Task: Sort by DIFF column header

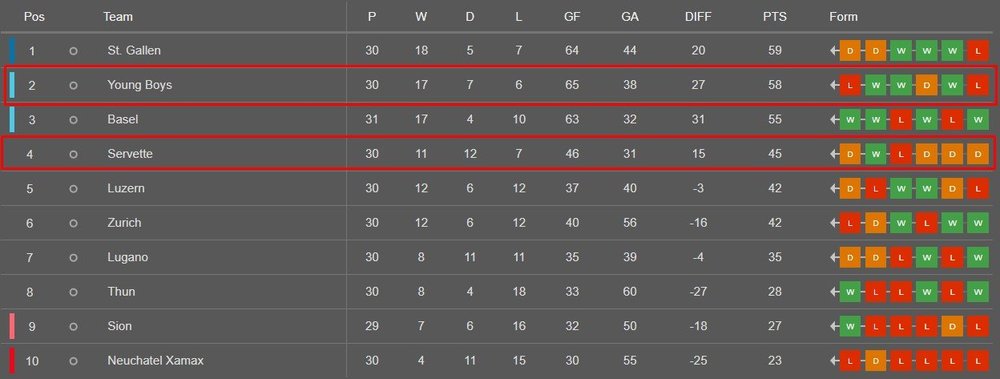Action: point(698,17)
